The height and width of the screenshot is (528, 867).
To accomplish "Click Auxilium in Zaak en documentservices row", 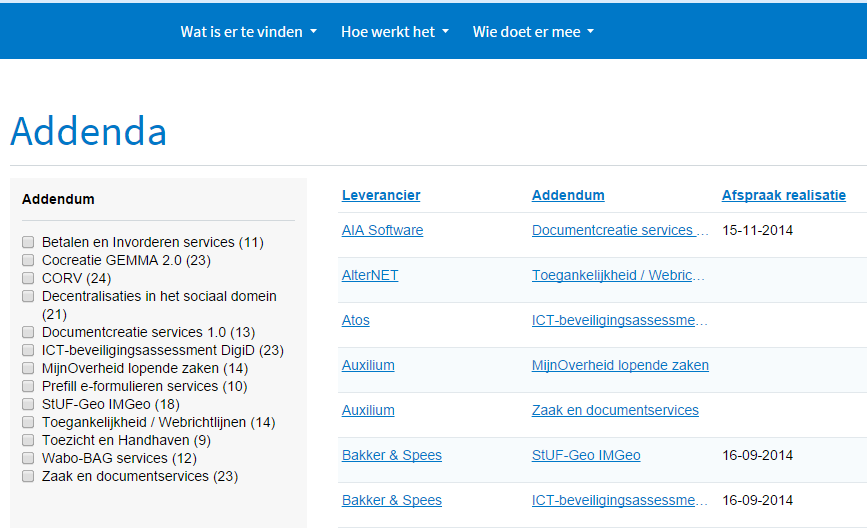I will [x=368, y=410].
